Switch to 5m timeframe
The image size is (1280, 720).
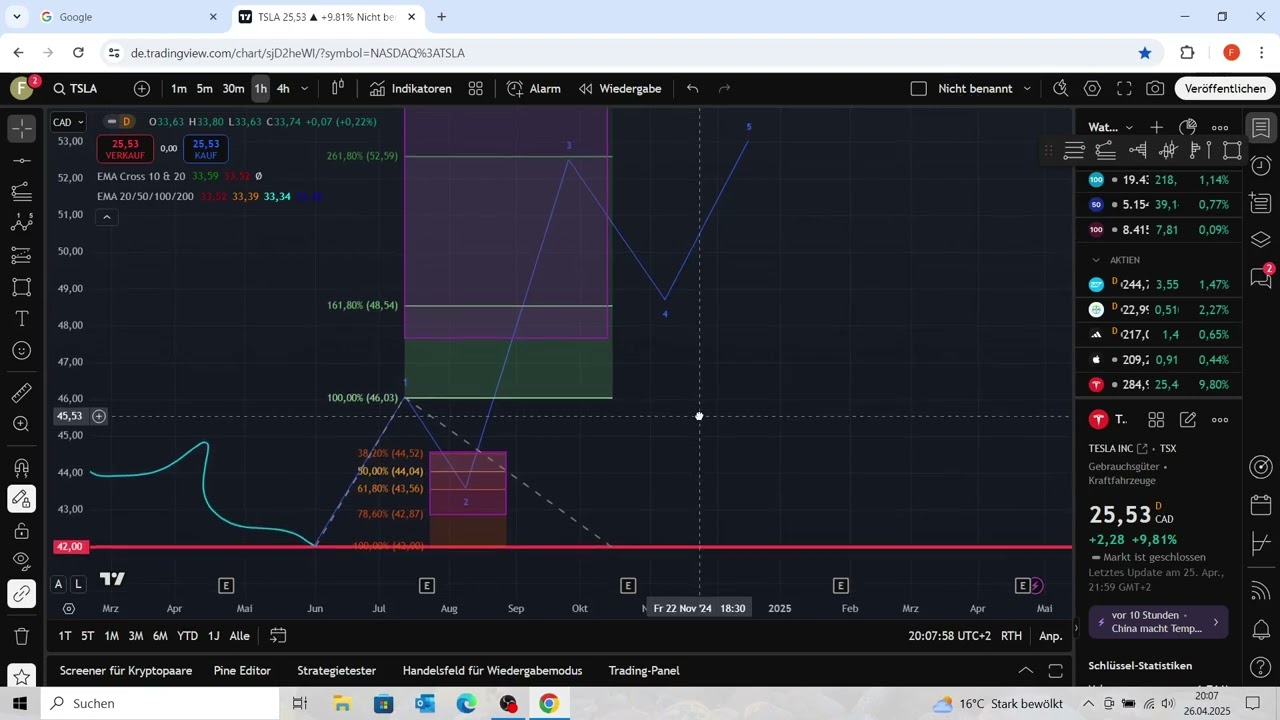click(205, 89)
